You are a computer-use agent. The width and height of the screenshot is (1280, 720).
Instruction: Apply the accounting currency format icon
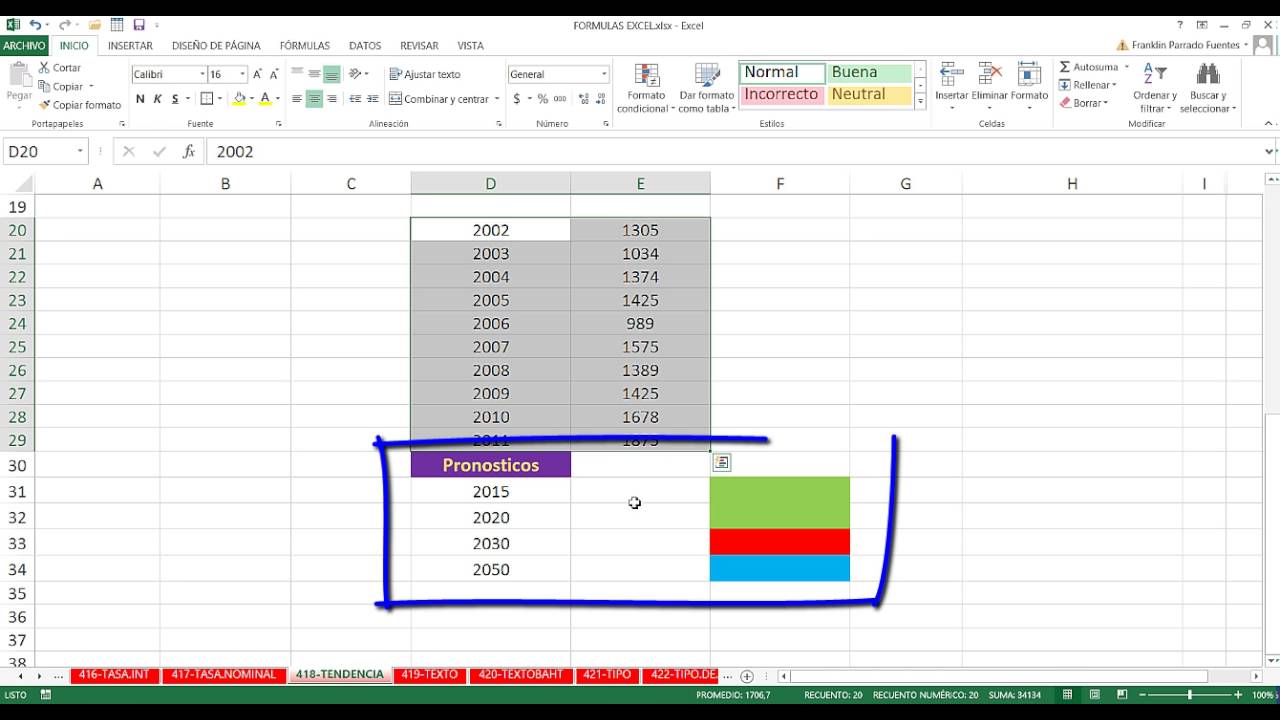(x=517, y=99)
